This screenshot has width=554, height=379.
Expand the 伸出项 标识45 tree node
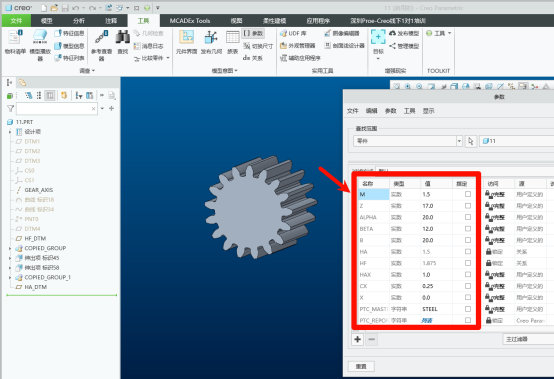10,258
